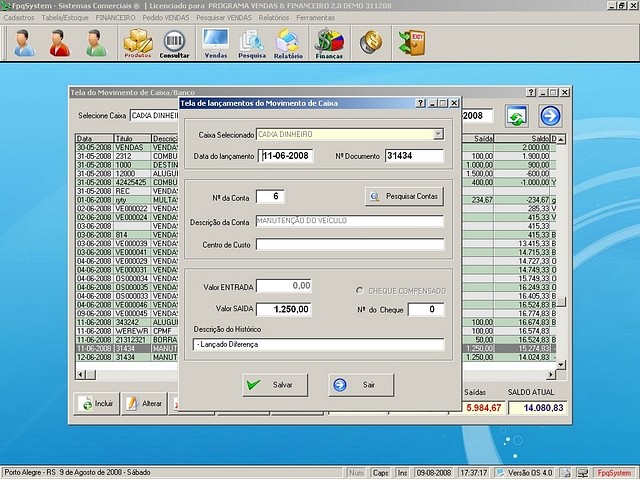This screenshot has height=480, width=640.
Task: Open the Produtos toolbar icon
Action: 138,43
